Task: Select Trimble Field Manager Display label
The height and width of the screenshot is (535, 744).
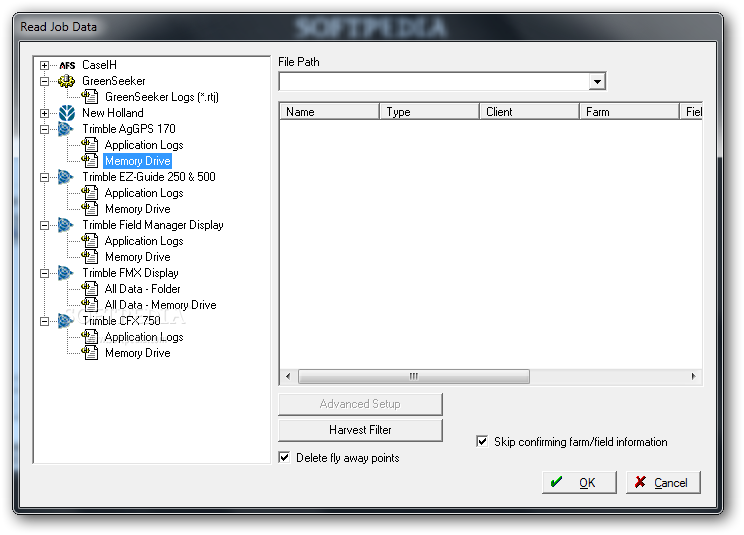Action: pos(153,225)
